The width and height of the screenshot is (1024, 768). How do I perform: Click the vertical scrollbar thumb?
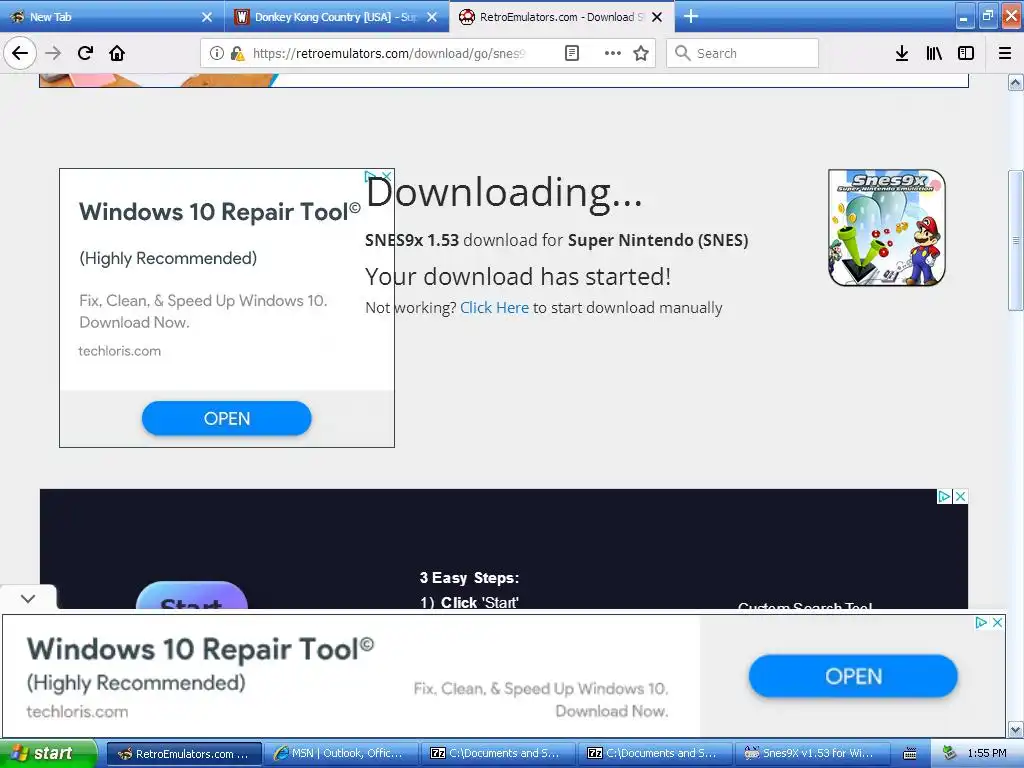point(1016,240)
